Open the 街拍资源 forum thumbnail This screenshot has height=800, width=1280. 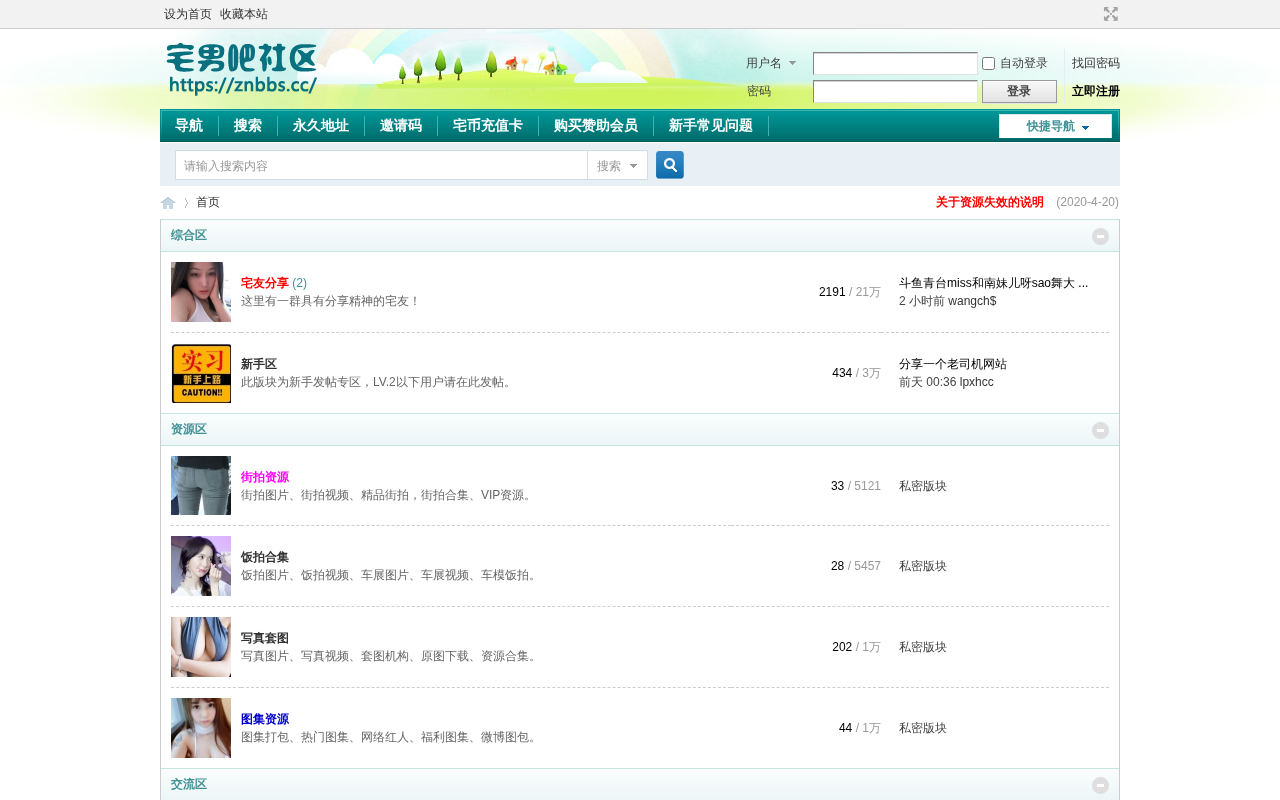point(201,485)
